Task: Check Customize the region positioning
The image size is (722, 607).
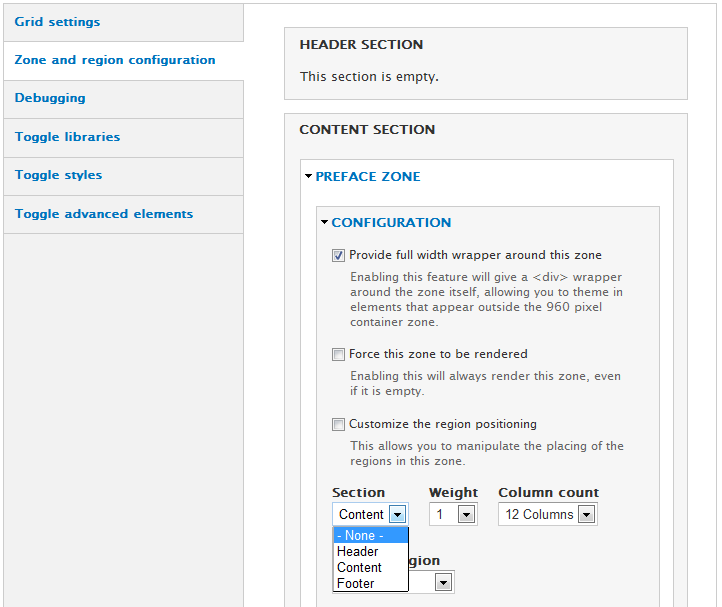Action: coord(338,424)
